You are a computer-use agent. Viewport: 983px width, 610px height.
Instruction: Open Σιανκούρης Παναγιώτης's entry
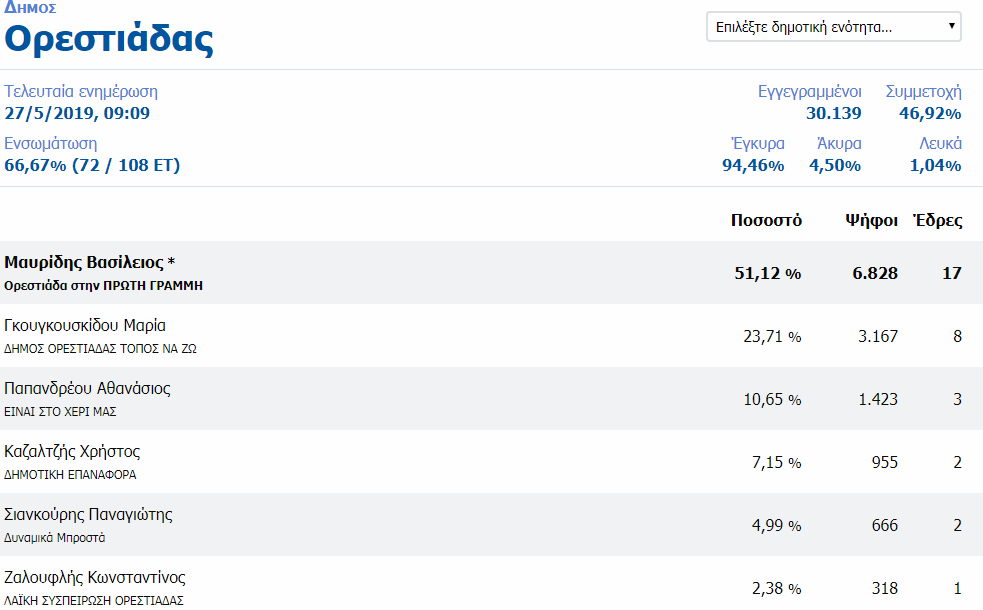[88, 515]
